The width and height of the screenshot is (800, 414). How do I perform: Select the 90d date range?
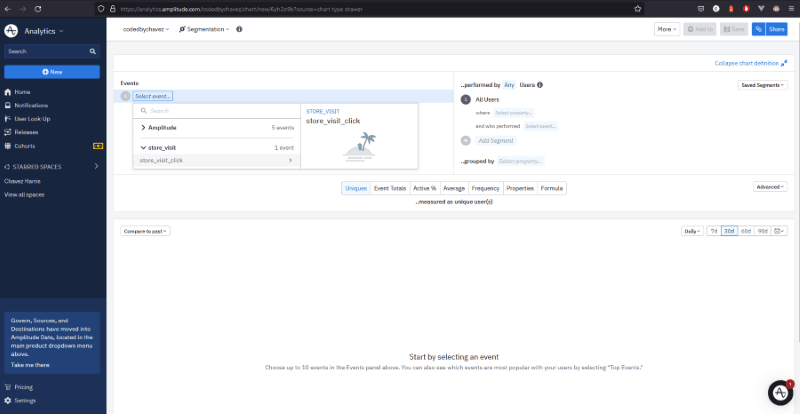point(762,231)
